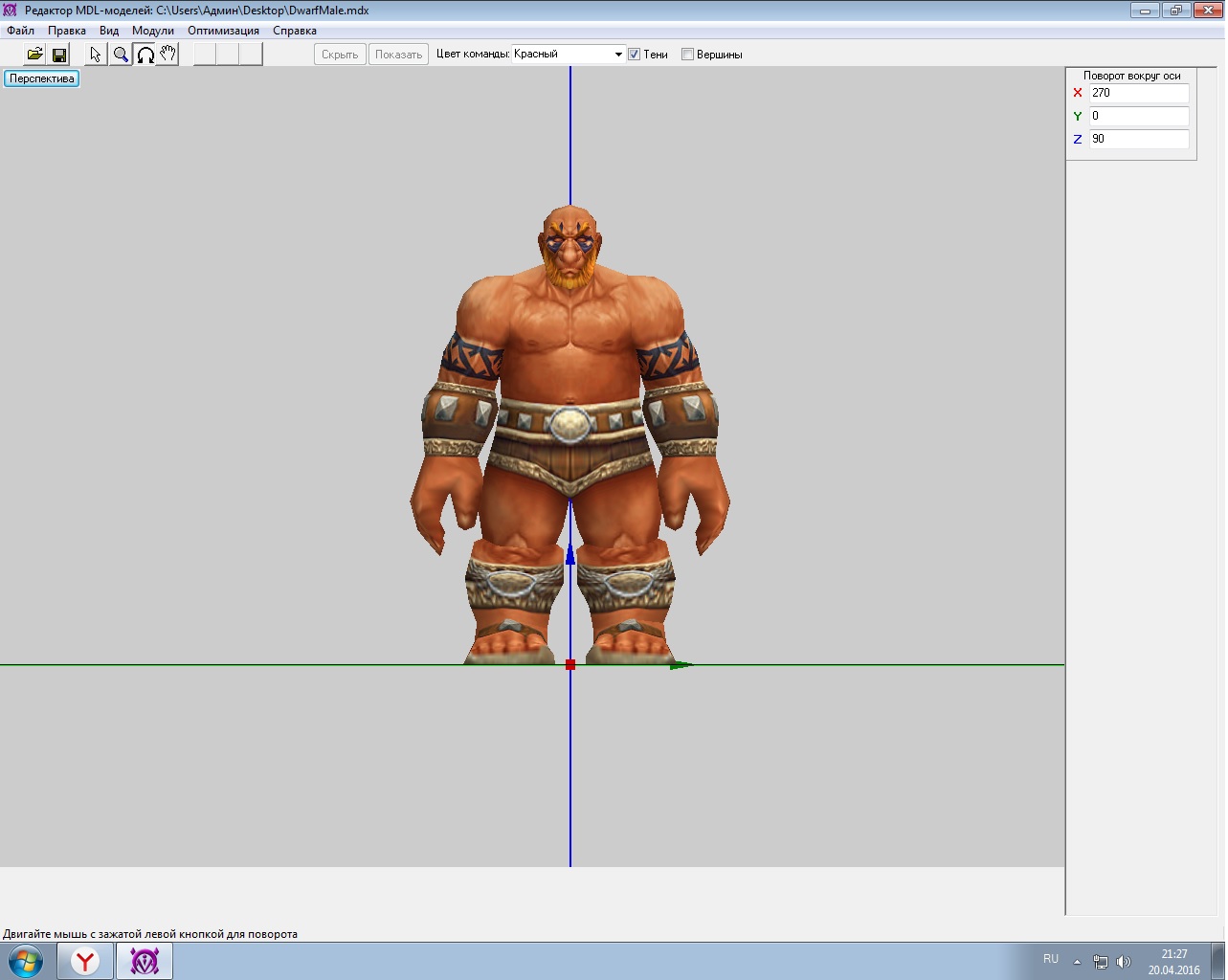Select the arrow pointer tool
Viewport: 1228px width, 980px height.
tap(96, 55)
